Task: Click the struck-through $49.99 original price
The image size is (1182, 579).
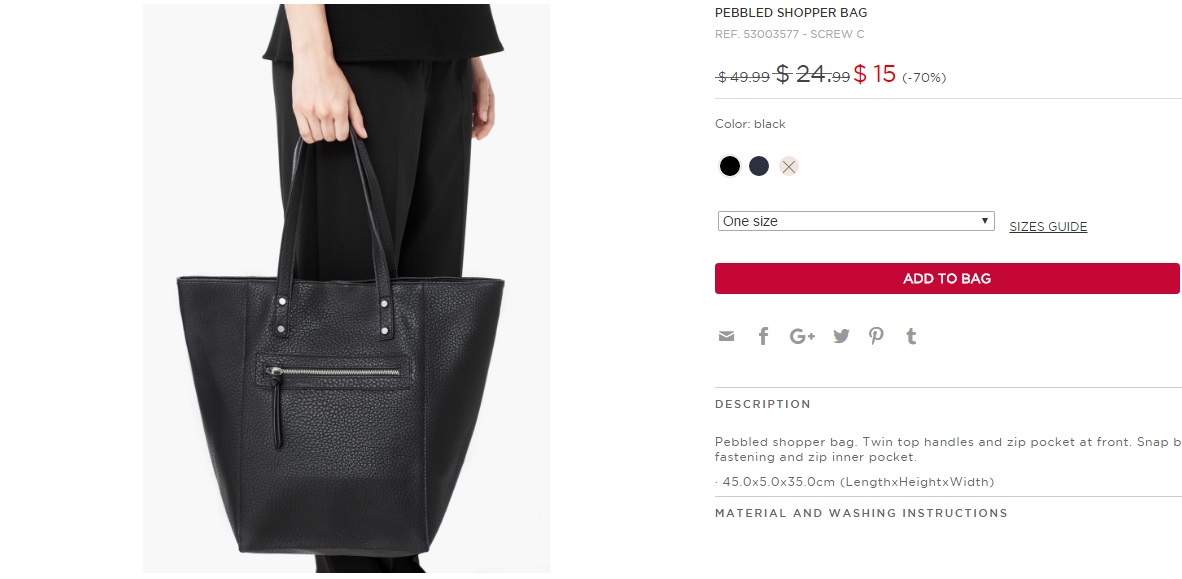Action: pyautogui.click(x=743, y=77)
